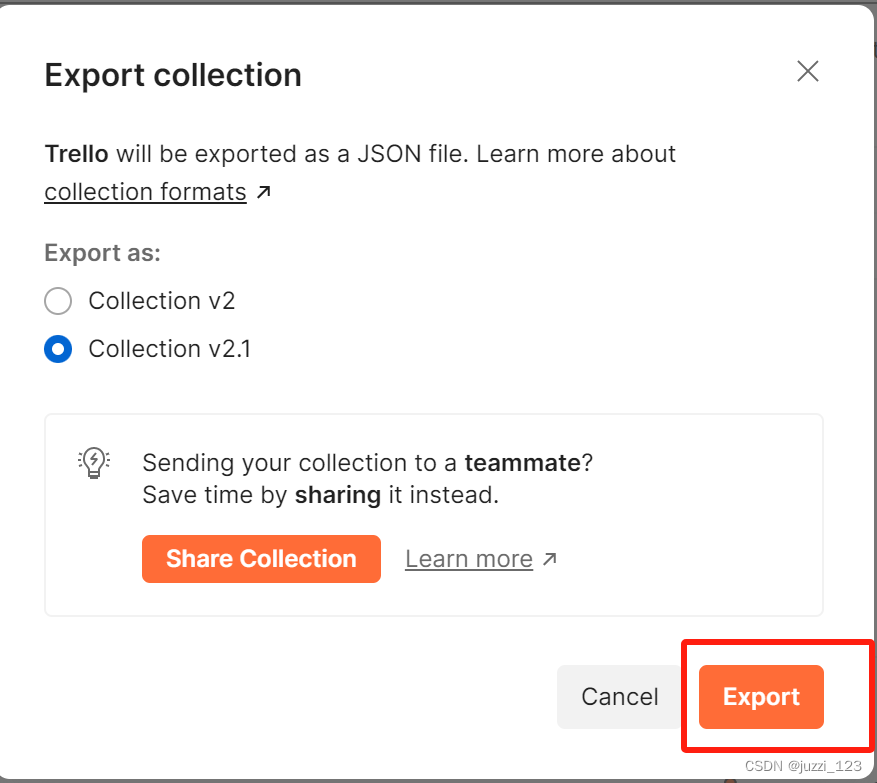Open the Learn more link
The image size is (877, 783).
click(468, 559)
